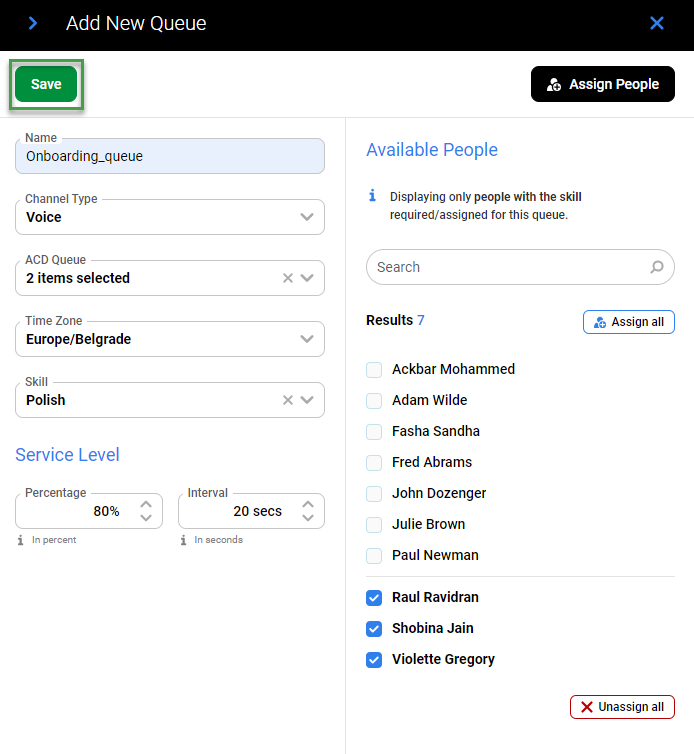Decrease the Interval value with down arrow

point(308,518)
